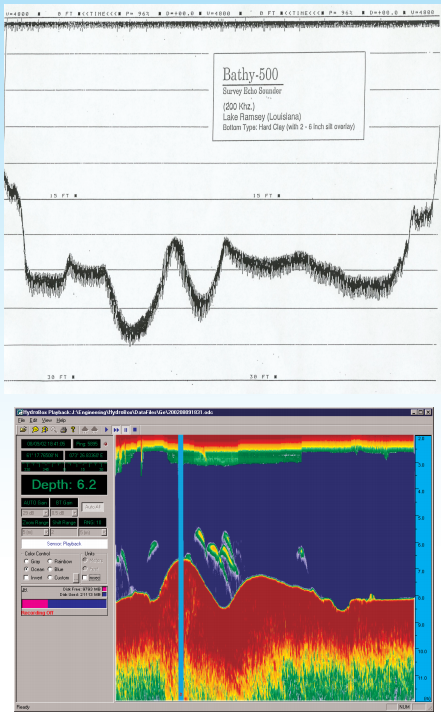
Task: Click the Zoom Range button
Action: (x=35, y=522)
